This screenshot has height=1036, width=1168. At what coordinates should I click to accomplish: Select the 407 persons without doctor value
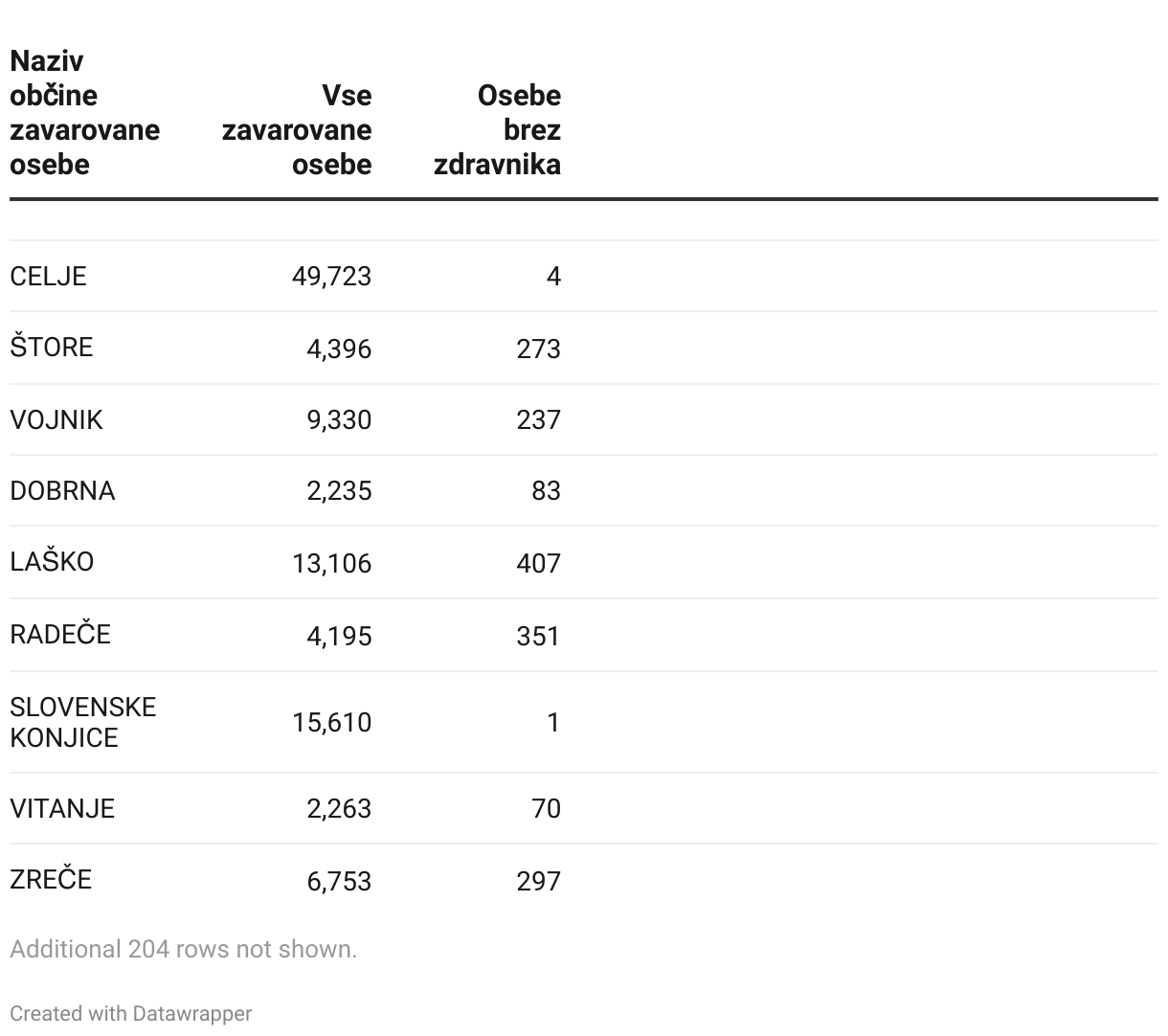click(x=538, y=563)
